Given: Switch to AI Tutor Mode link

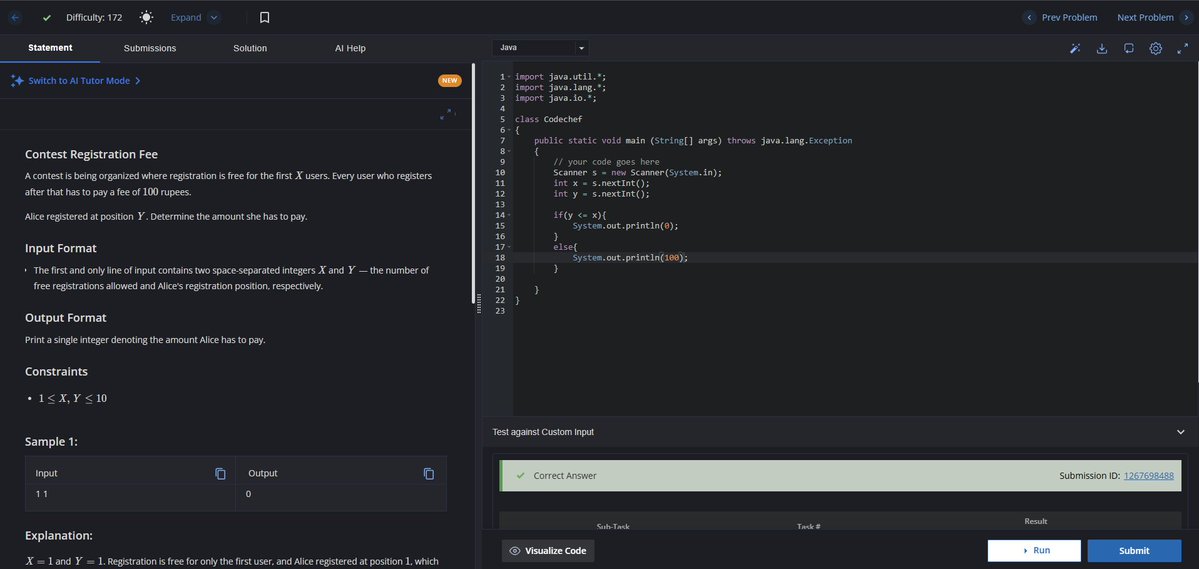Looking at the screenshot, I should 84,80.
